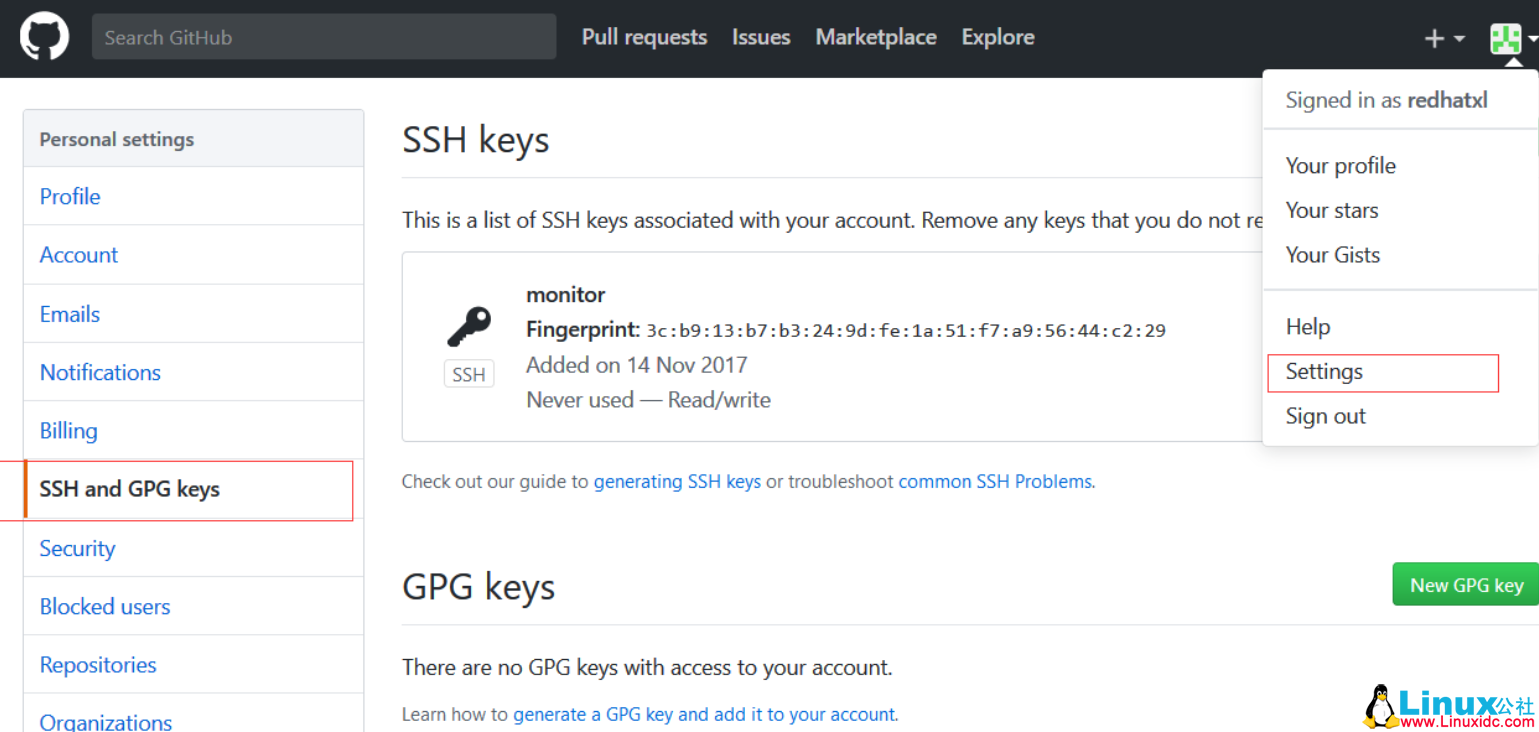Viewport: 1539px width, 732px height.
Task: Click the SSH keys heading
Action: 476,140
